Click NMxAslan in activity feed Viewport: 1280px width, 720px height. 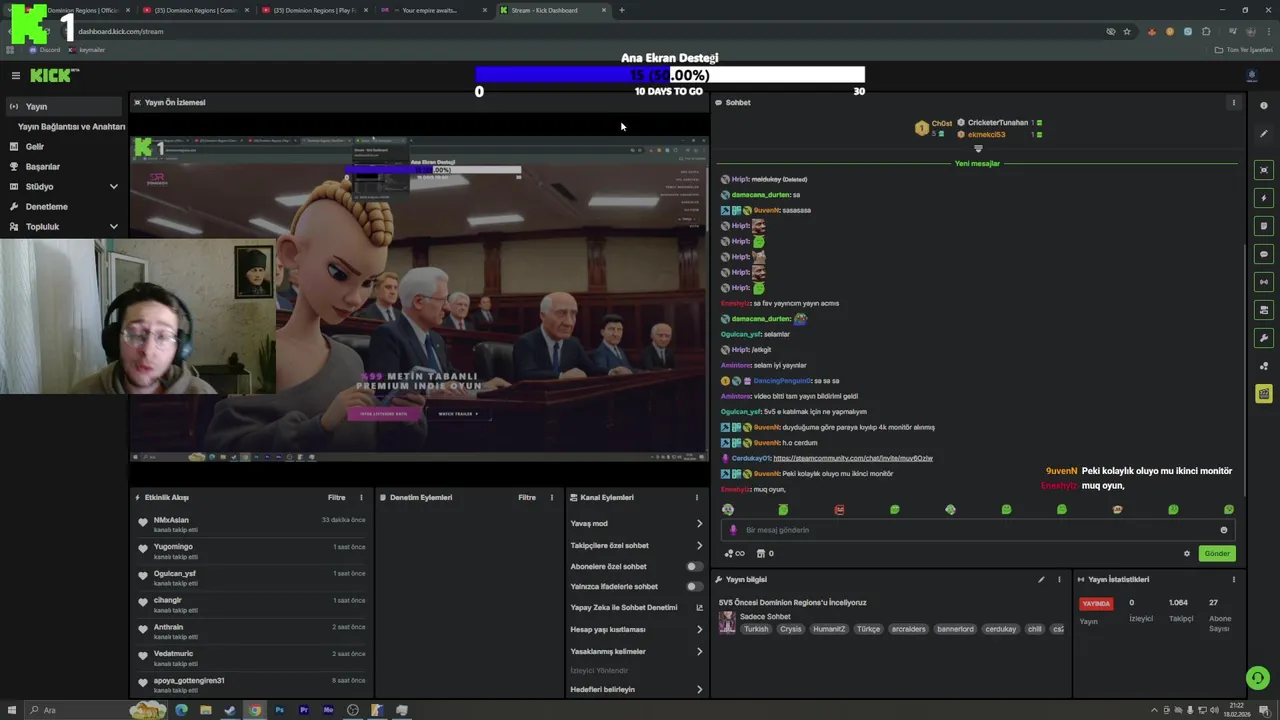point(171,520)
